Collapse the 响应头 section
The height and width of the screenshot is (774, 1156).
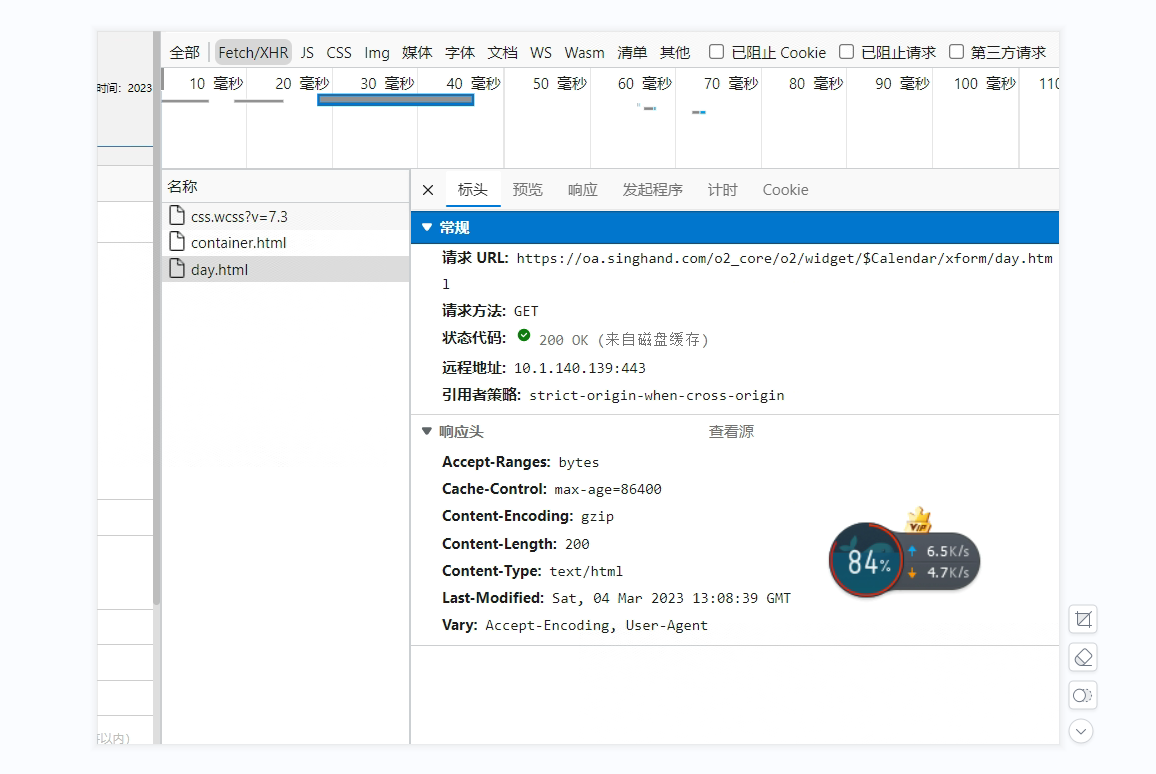pos(427,432)
